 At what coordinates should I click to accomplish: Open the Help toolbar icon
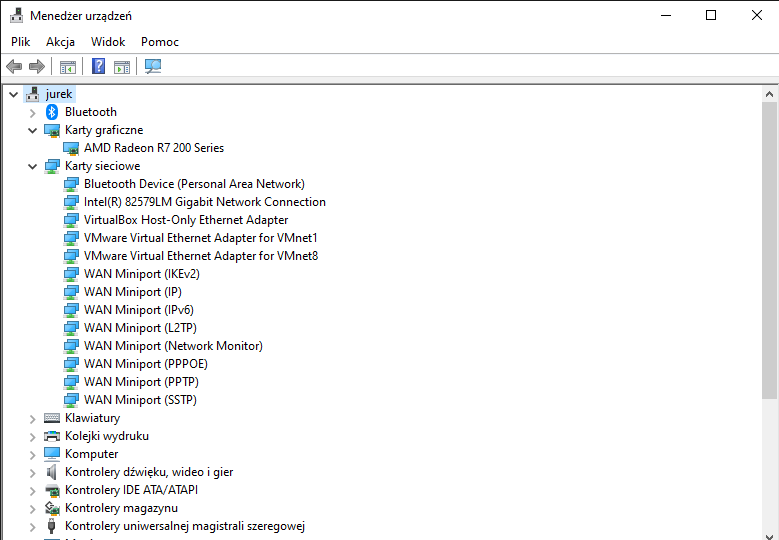pyautogui.click(x=98, y=66)
